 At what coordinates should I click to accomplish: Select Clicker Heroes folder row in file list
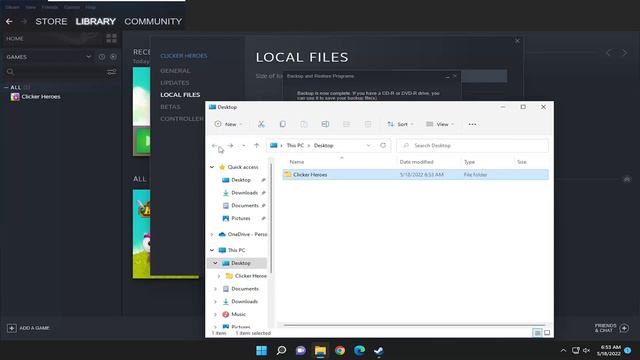[416, 175]
